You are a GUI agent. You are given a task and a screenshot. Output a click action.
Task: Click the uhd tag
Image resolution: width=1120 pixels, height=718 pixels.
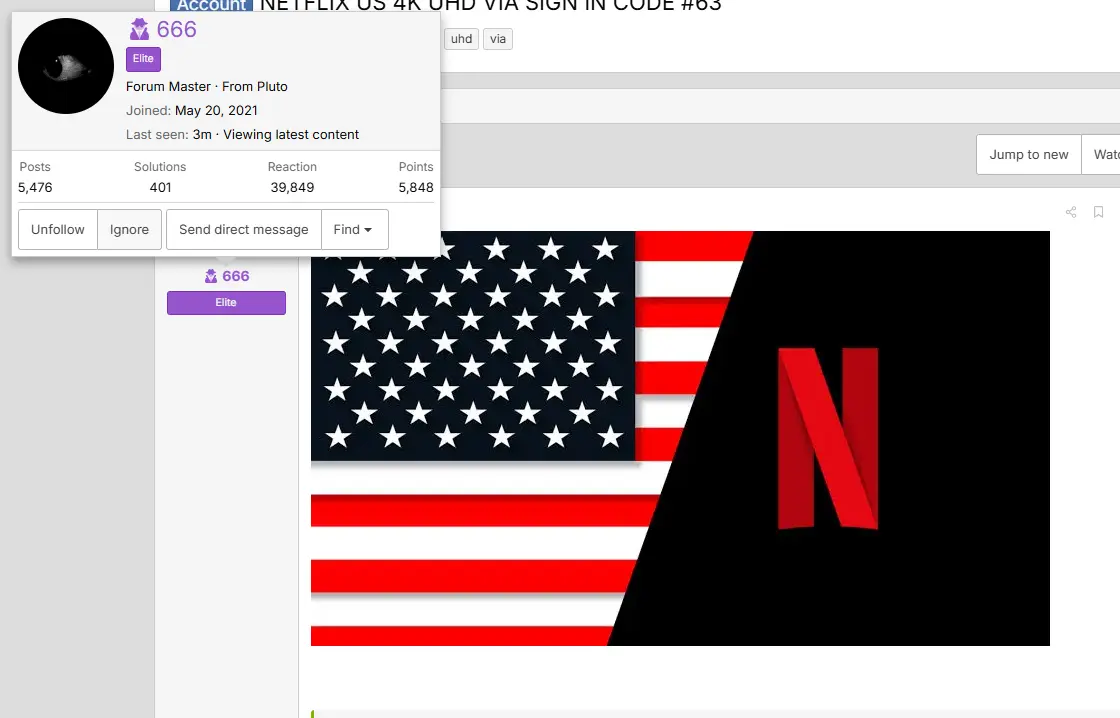pos(461,39)
